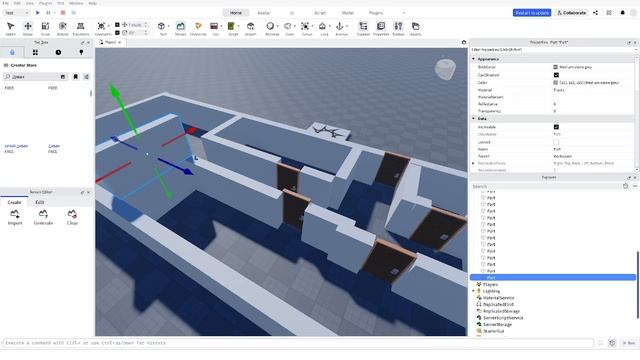Click the Script tool icon
640x360 pixels.
231,26
